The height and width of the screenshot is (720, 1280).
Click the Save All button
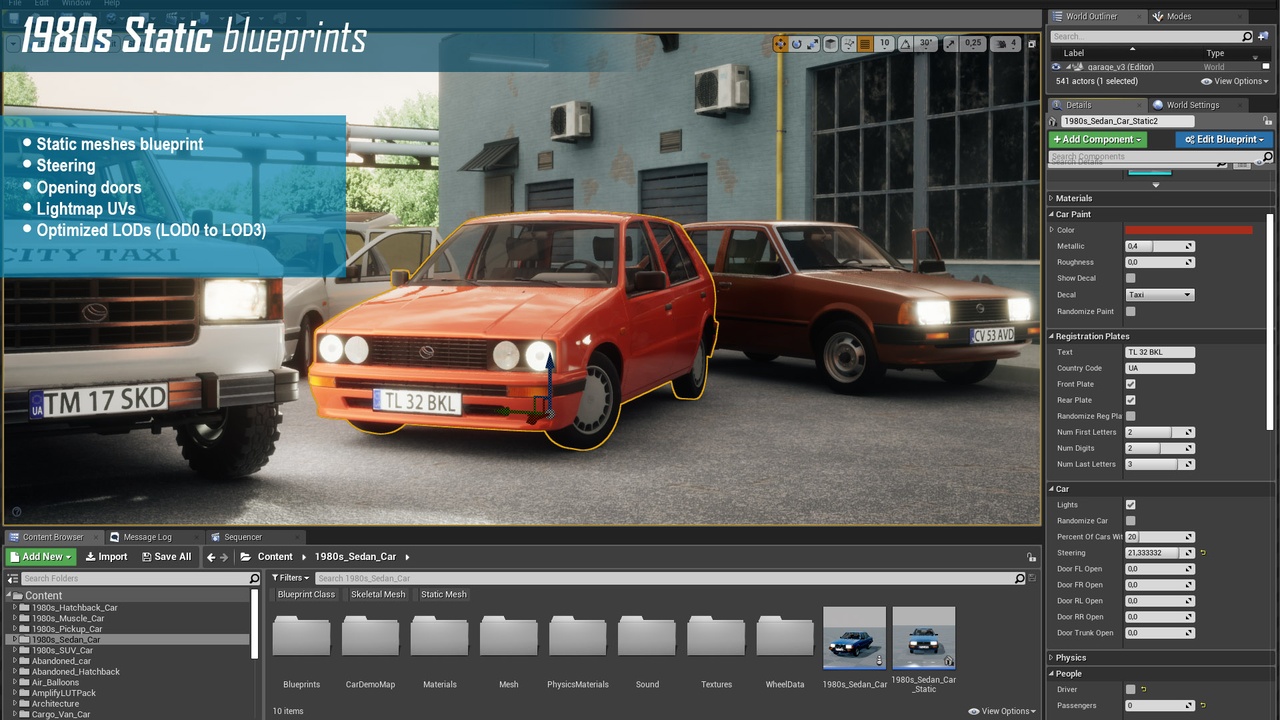[166, 557]
